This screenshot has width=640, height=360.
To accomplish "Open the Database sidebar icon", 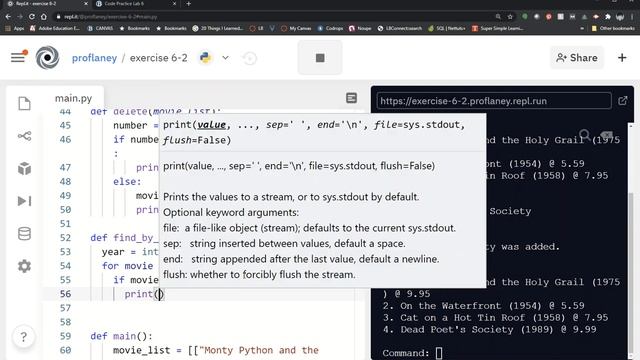I will [24, 233].
